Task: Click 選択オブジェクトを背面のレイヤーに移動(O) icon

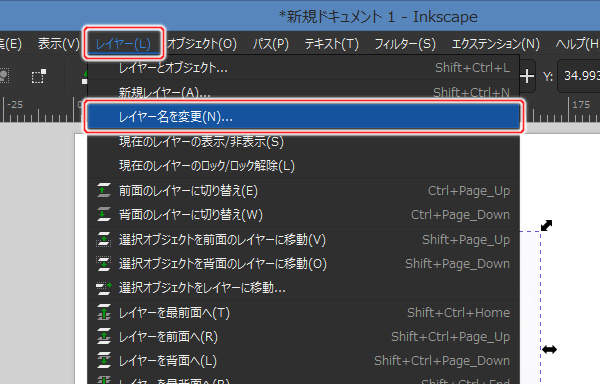Action: point(104,264)
